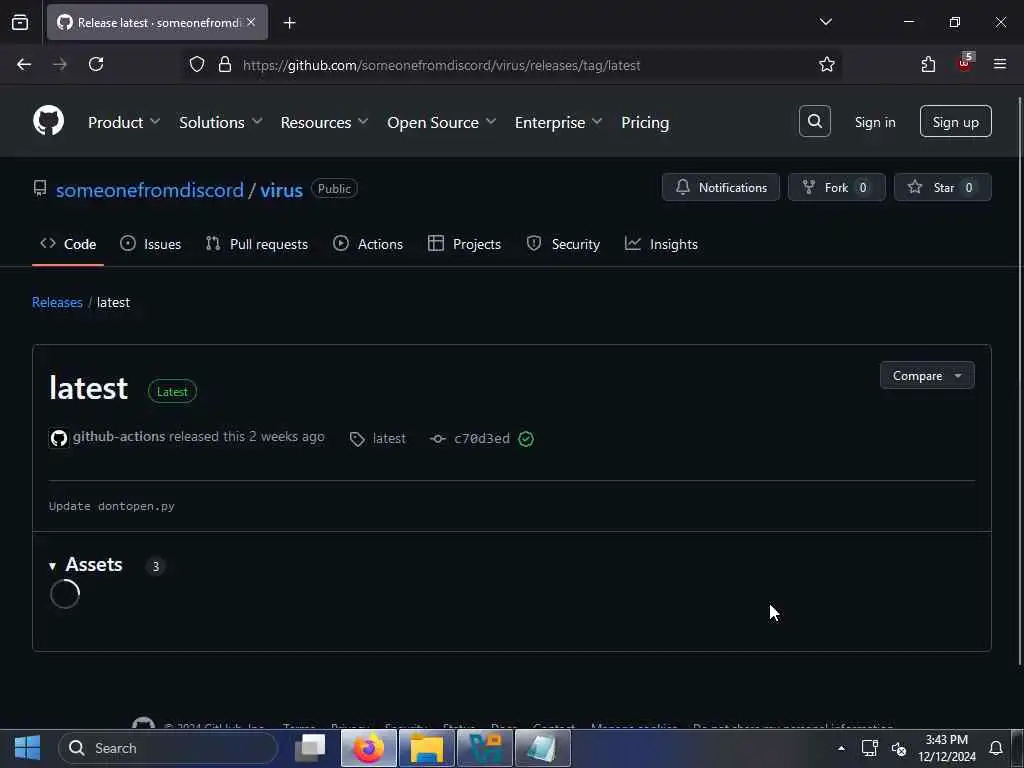Open the virus repository link
The image size is (1024, 768).
click(281, 190)
